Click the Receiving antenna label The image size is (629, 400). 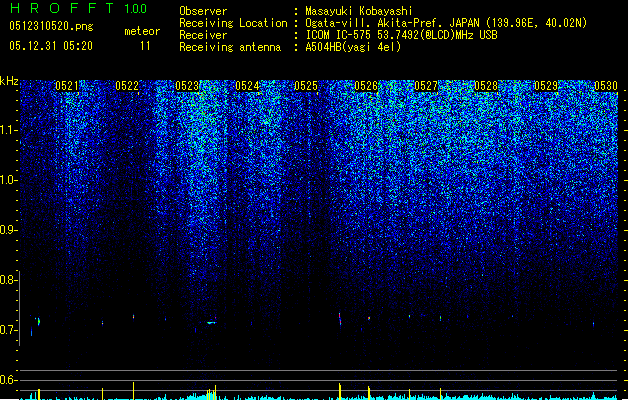click(x=230, y=47)
